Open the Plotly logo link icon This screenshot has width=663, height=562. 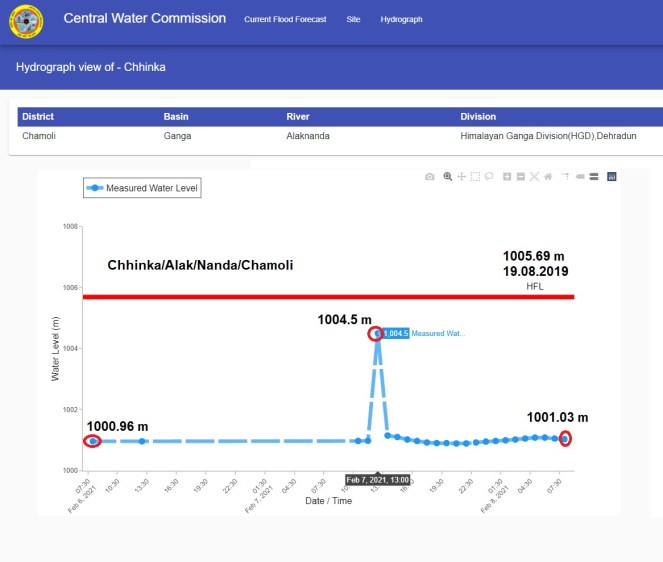coord(611,177)
